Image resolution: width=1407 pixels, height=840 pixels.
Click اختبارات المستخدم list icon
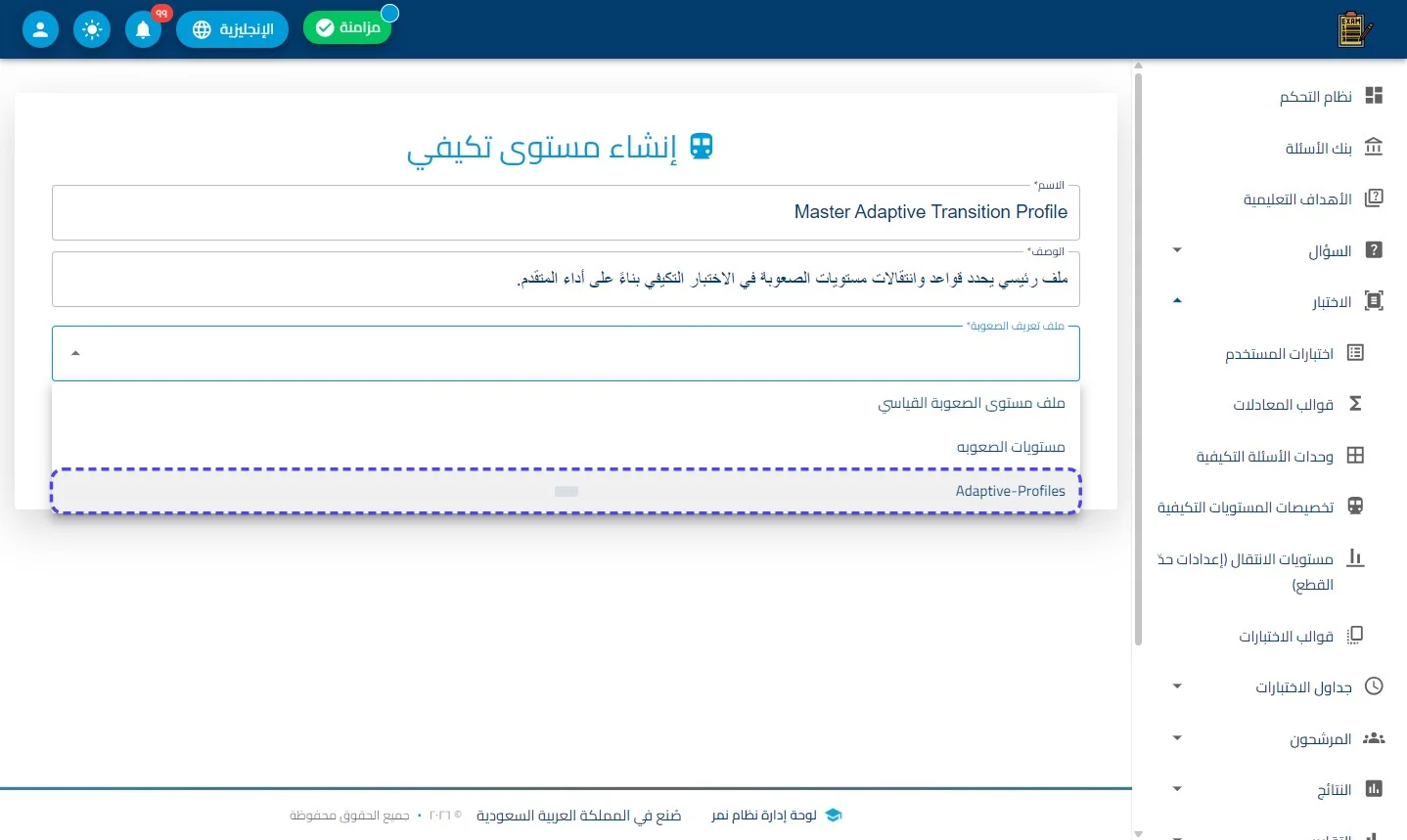pos(1355,352)
